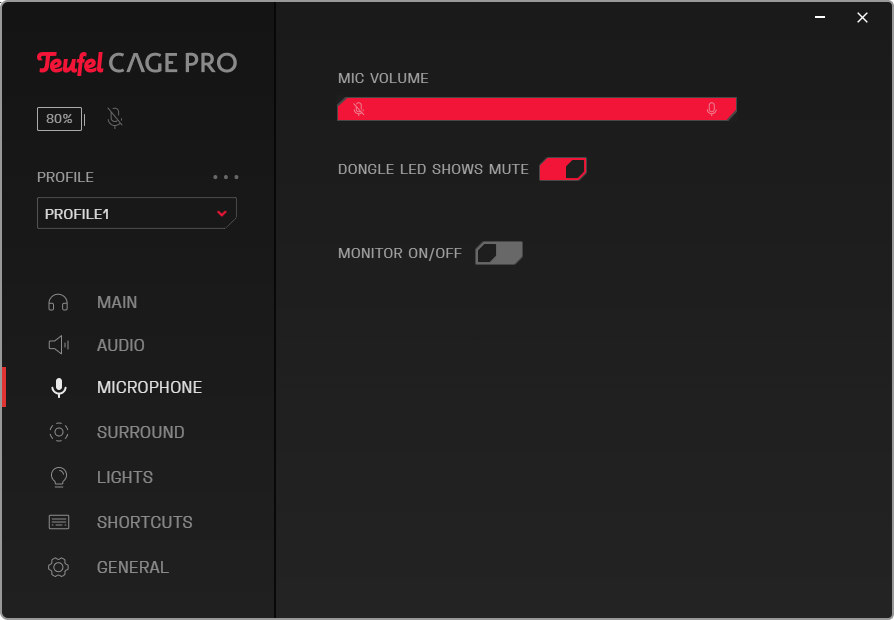Open the PROFILE1 dropdown
894x620 pixels.
point(136,213)
